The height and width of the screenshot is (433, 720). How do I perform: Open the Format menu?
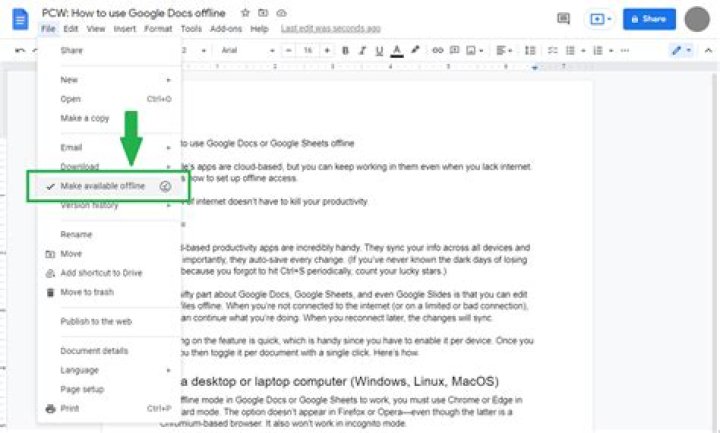tap(158, 28)
